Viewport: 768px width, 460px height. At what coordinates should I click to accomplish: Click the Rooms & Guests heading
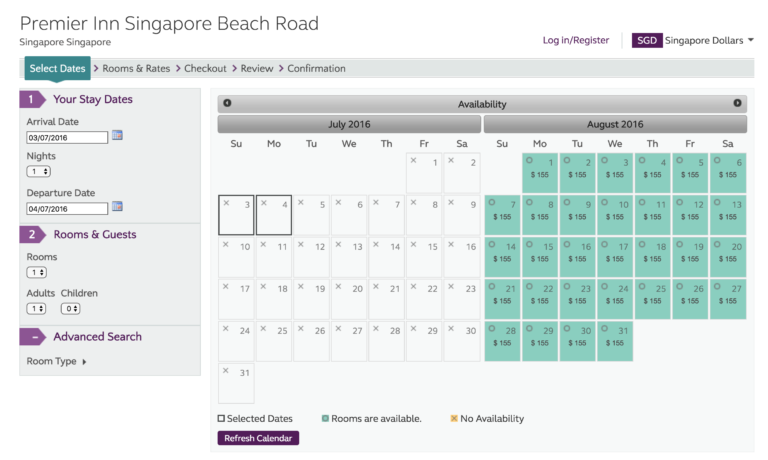click(95, 235)
